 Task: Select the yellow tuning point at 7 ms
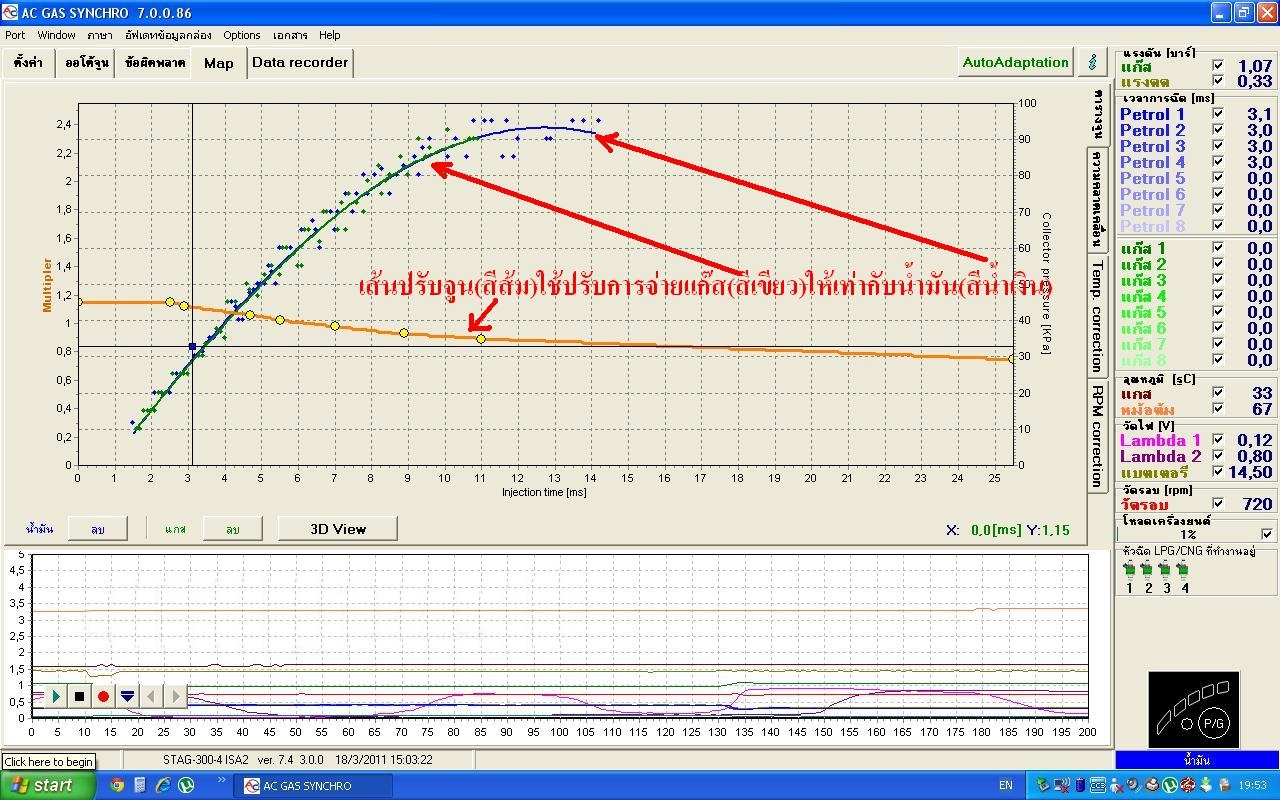pyautogui.click(x=335, y=326)
